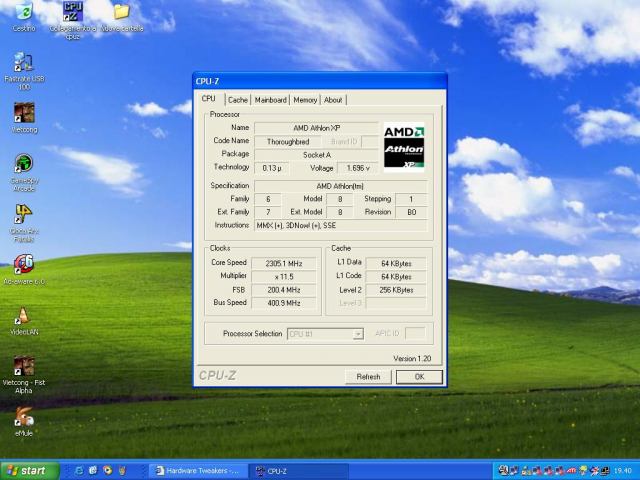Launch Windows Media Player from Quick Launch
The height and width of the screenshot is (480, 640).
point(107,471)
